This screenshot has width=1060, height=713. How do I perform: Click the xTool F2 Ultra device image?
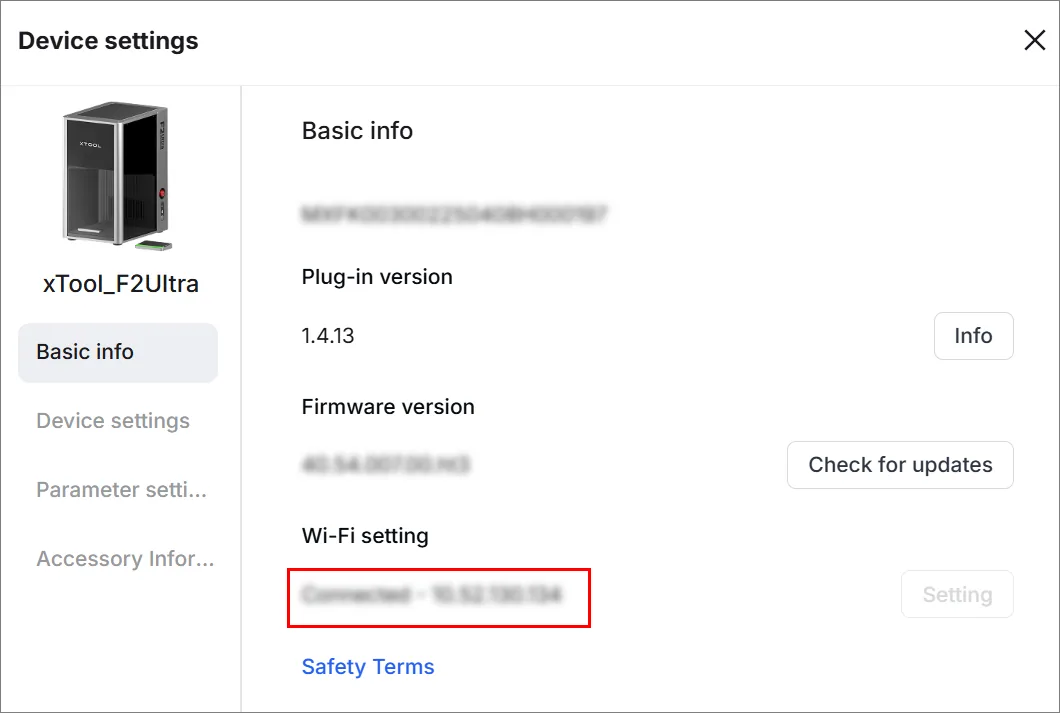(x=118, y=176)
